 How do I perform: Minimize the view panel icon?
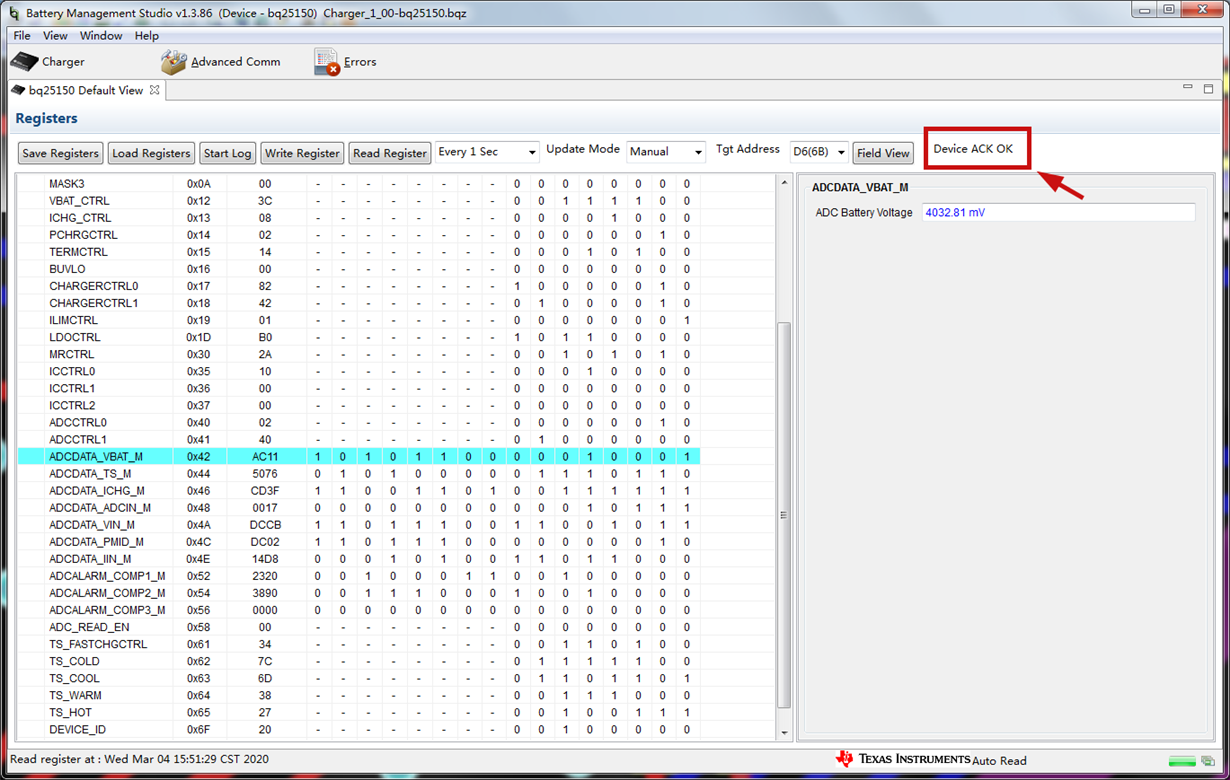[x=1188, y=88]
